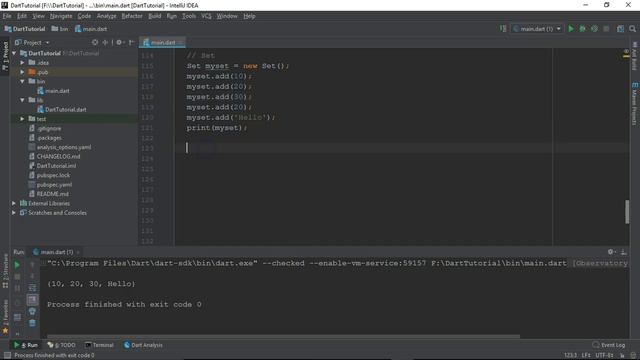Print the Run console output
640x360 pixels.
click(x=32, y=311)
